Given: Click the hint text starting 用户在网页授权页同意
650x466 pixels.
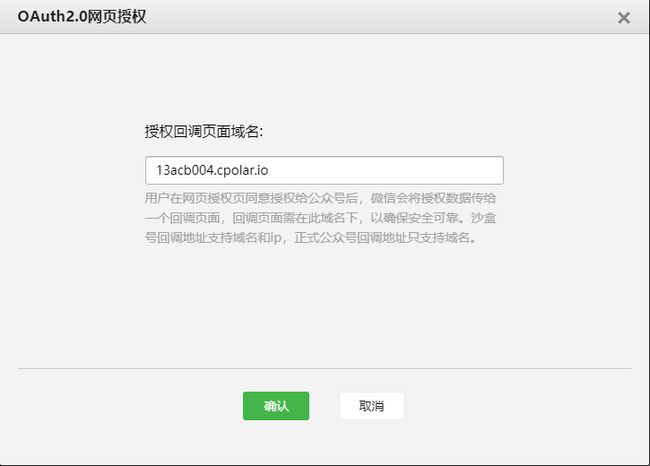Looking at the screenshot, I should coord(320,218).
